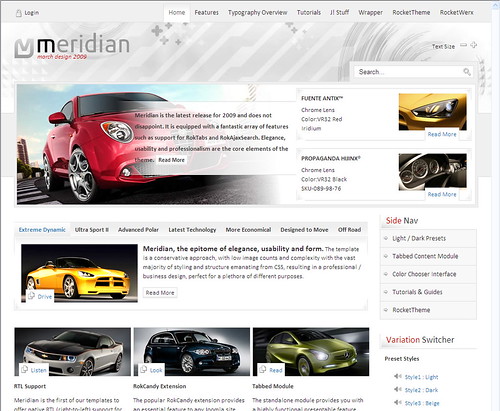Click the Look icon on BMW image

click(144, 369)
